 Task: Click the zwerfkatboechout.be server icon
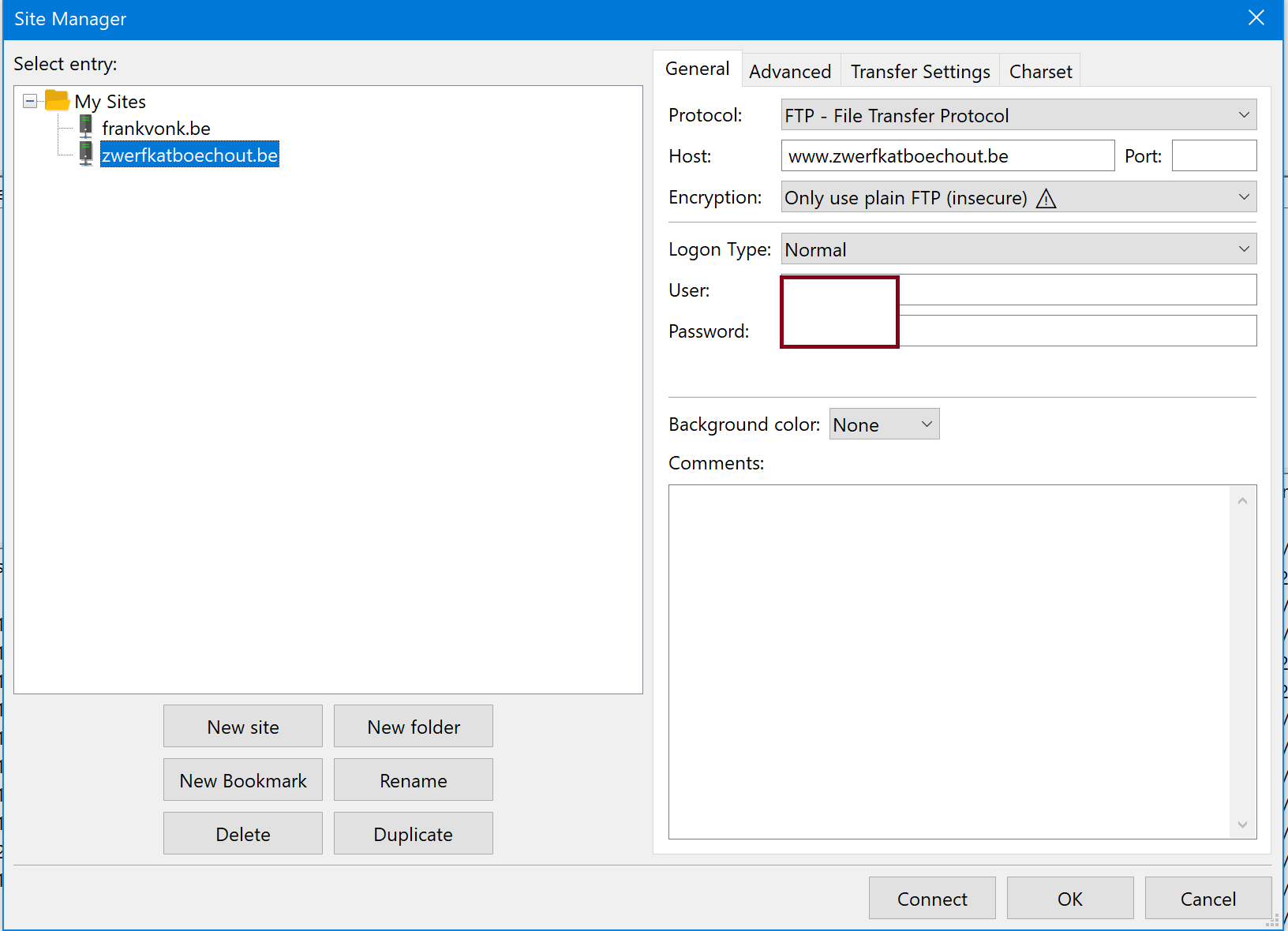[x=86, y=154]
